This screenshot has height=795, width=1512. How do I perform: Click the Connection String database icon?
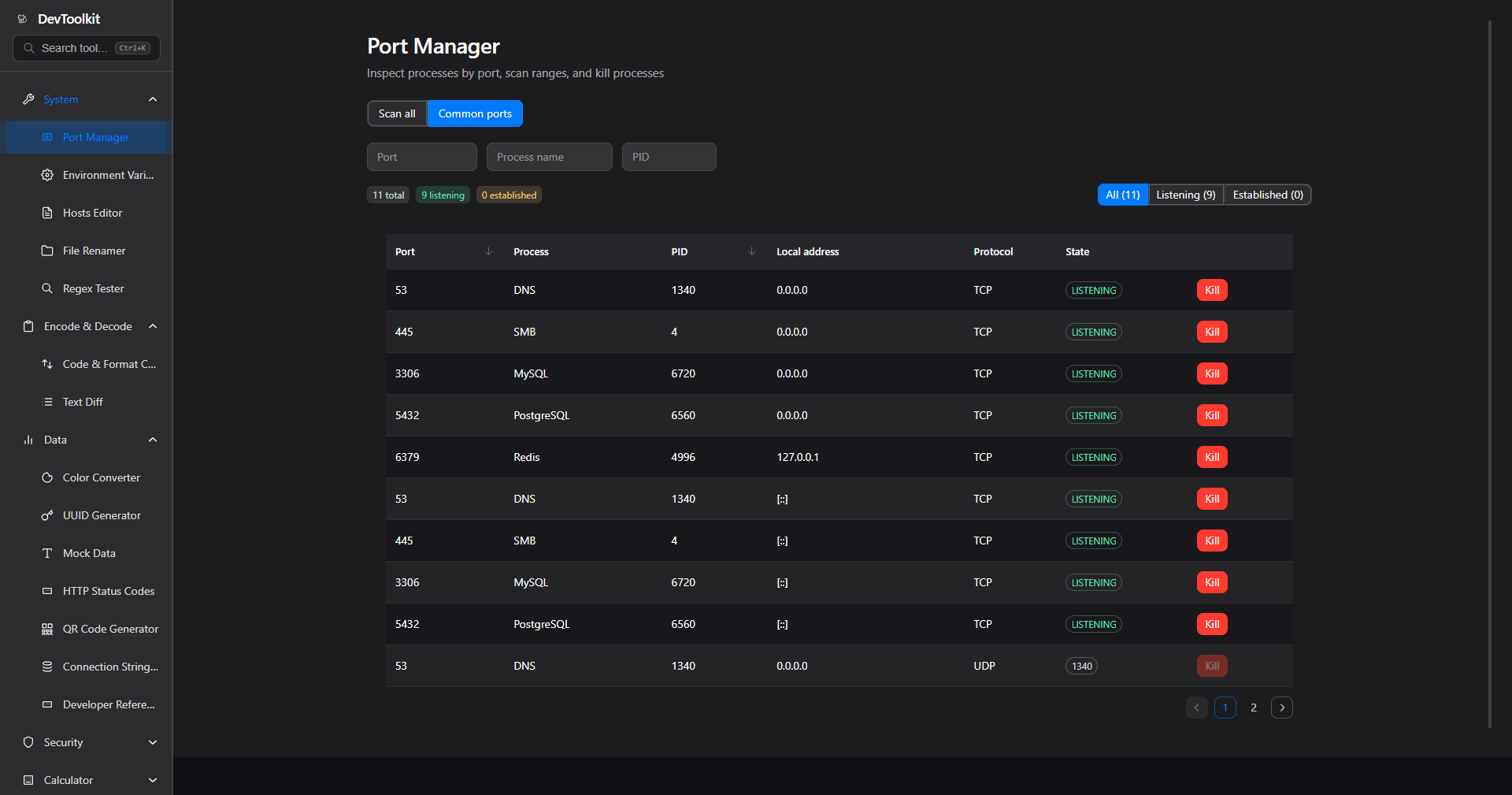(x=47, y=667)
